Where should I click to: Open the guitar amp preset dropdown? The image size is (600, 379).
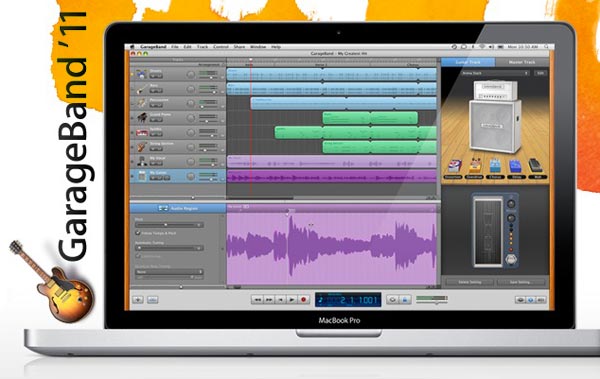point(495,73)
